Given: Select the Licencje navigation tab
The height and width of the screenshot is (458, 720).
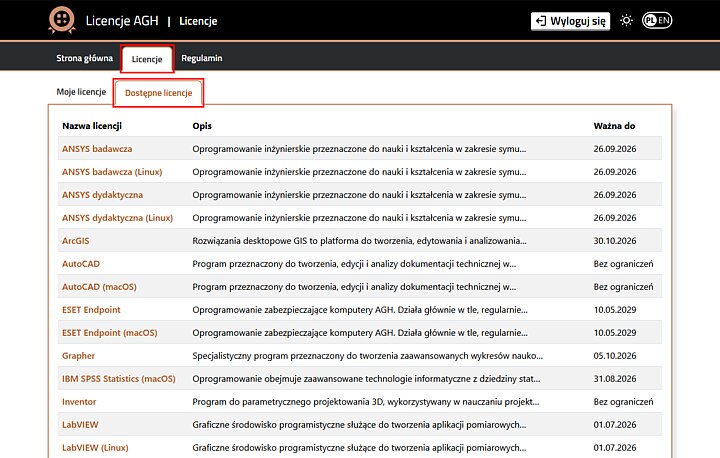Looking at the screenshot, I should coord(147,59).
